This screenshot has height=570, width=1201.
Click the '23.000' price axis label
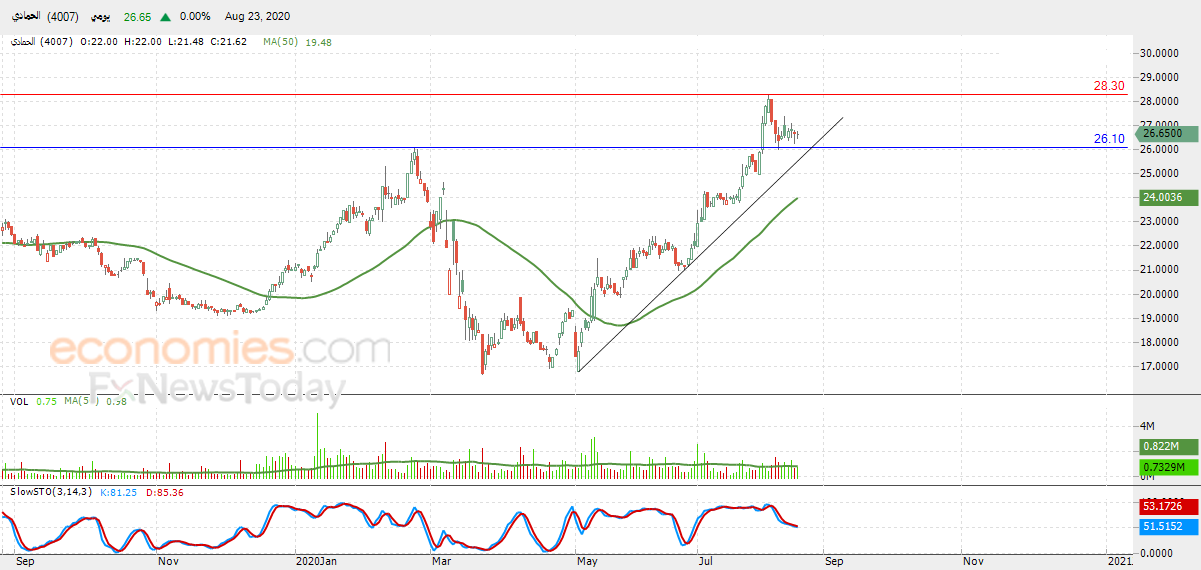pyautogui.click(x=1158, y=222)
